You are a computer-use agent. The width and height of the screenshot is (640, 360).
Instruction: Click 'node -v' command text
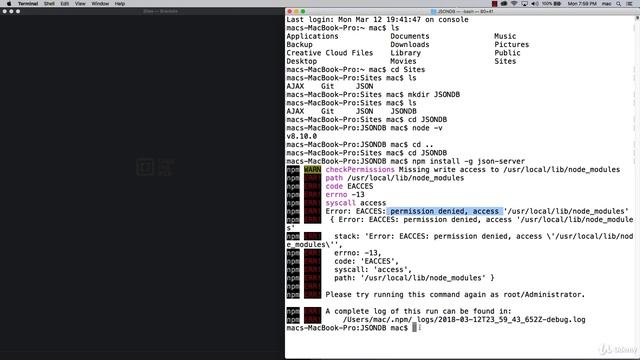coord(427,128)
